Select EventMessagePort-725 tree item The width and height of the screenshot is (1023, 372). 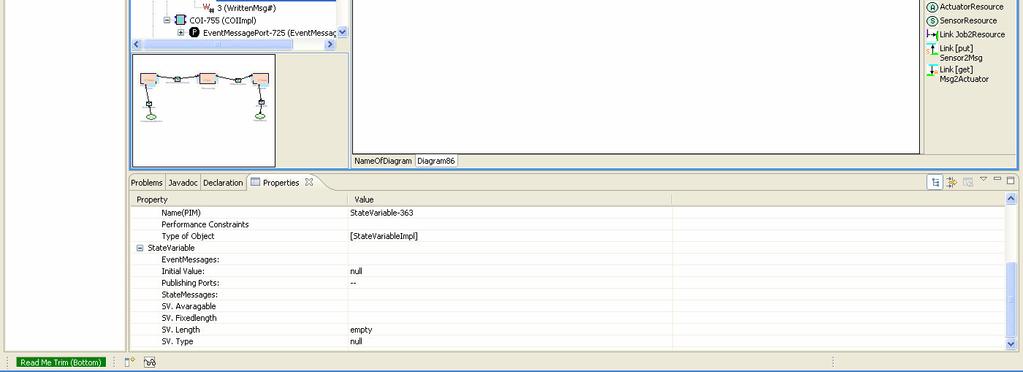269,32
